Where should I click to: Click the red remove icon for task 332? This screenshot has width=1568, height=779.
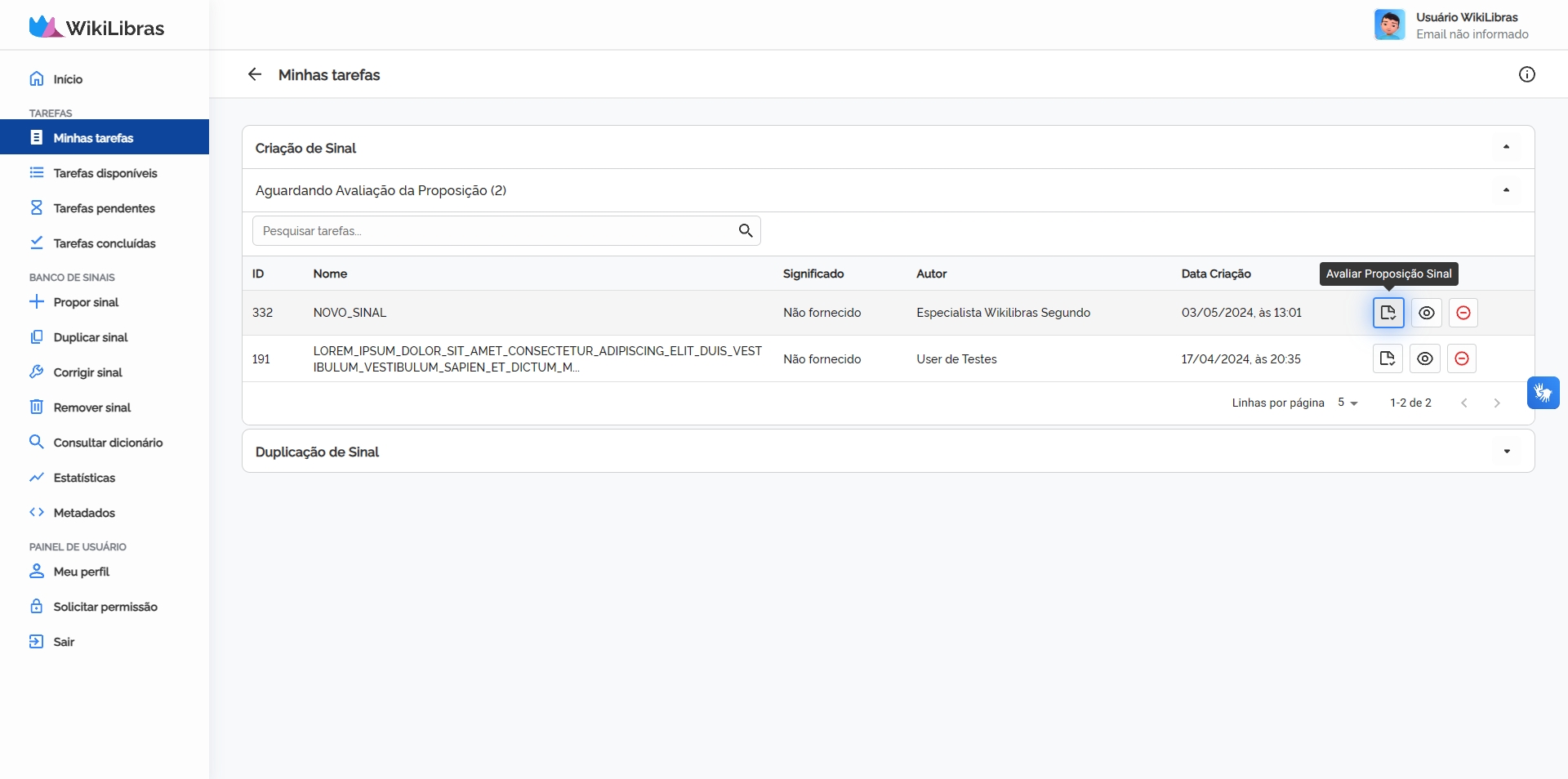pos(1463,313)
